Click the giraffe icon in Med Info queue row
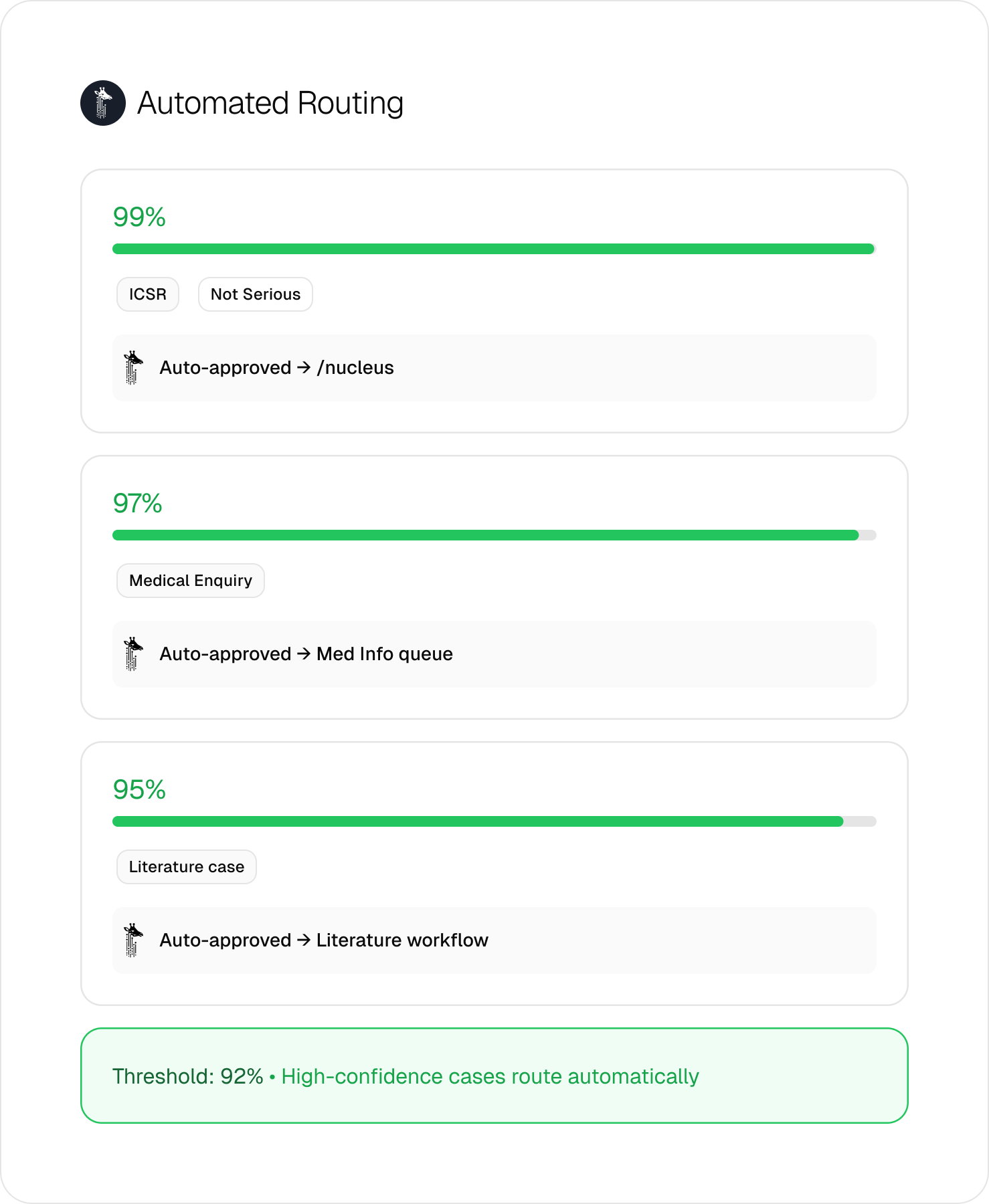The width and height of the screenshot is (989, 1204). click(133, 654)
